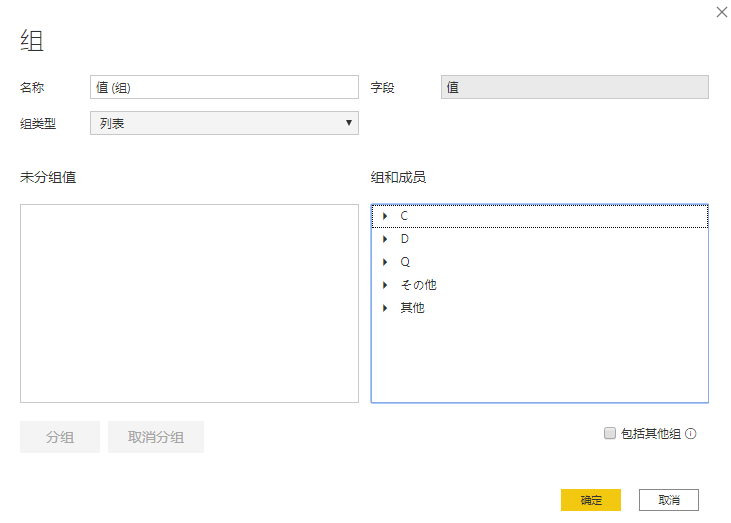The height and width of the screenshot is (523, 731).
Task: Select the Q group row text
Action: [405, 262]
